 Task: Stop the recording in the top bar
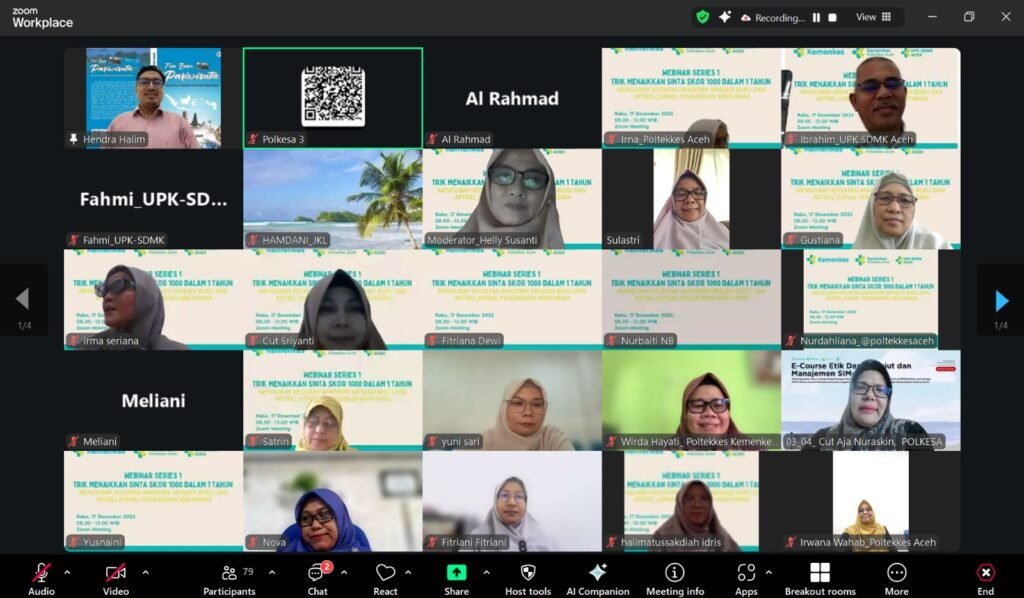pyautogui.click(x=832, y=17)
